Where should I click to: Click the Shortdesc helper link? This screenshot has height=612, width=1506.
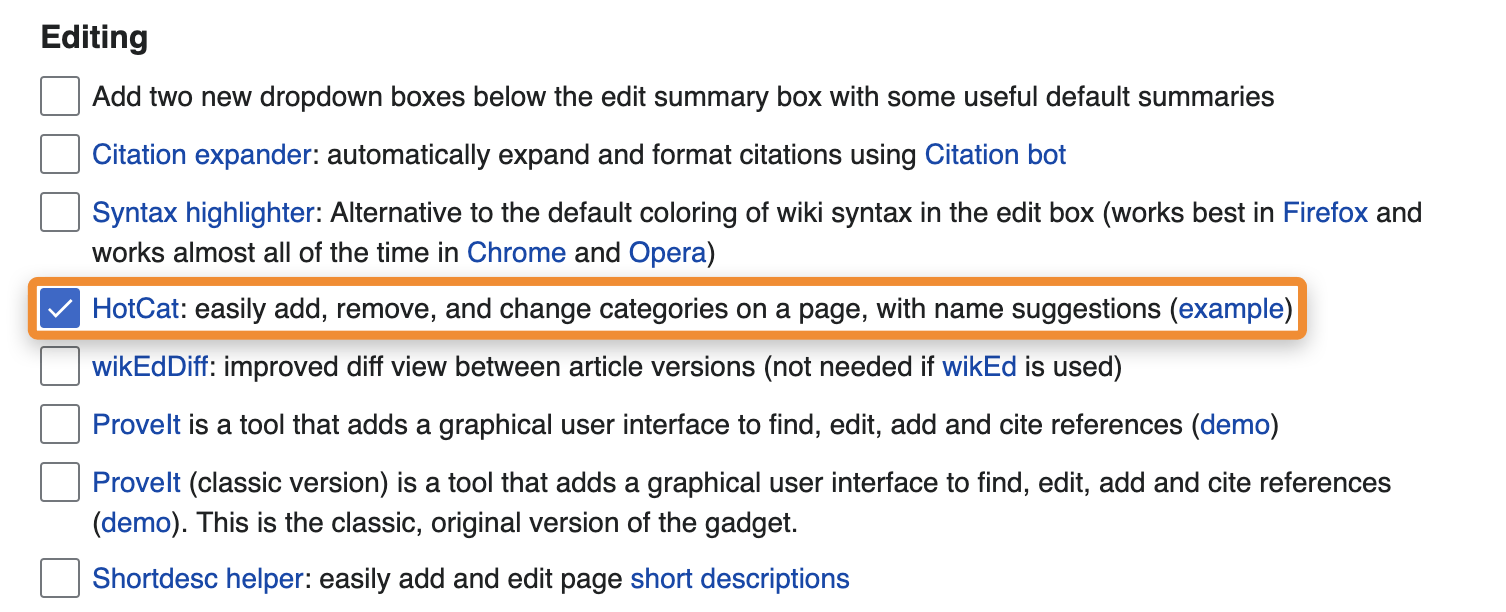click(x=197, y=579)
